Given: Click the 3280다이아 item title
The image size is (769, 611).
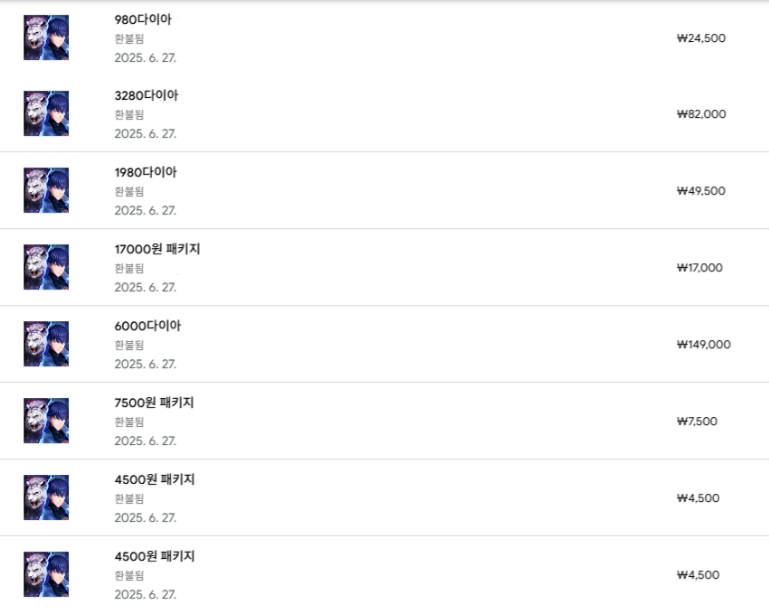Looking at the screenshot, I should coord(146,96).
